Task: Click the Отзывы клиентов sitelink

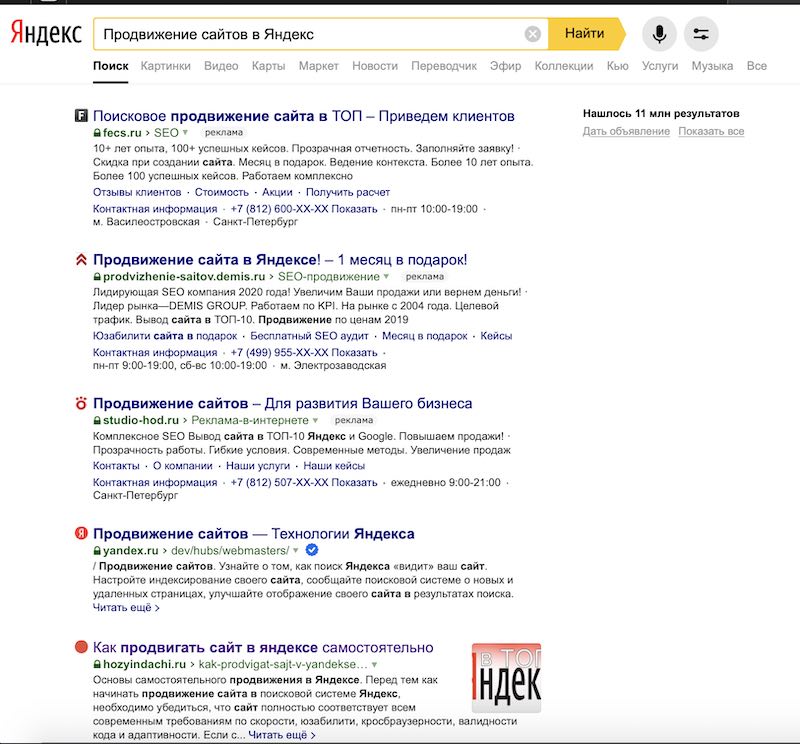Action: 137,192
